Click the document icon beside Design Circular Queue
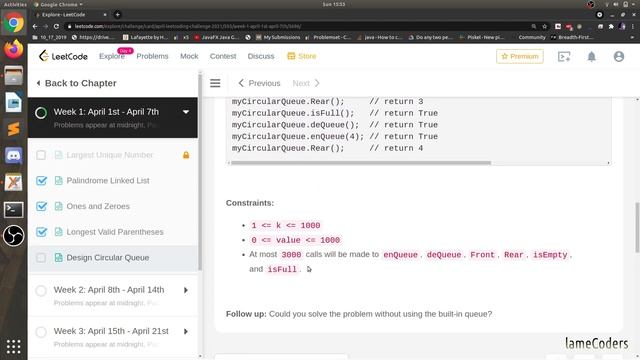Image resolution: width=640 pixels, height=360 pixels. click(x=58, y=258)
